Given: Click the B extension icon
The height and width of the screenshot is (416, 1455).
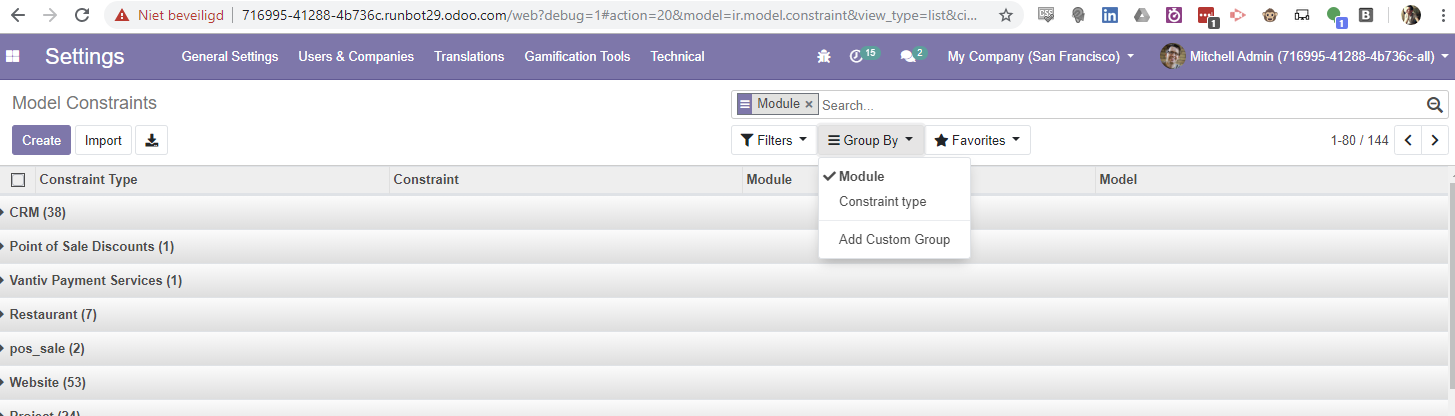Looking at the screenshot, I should pos(1366,15).
